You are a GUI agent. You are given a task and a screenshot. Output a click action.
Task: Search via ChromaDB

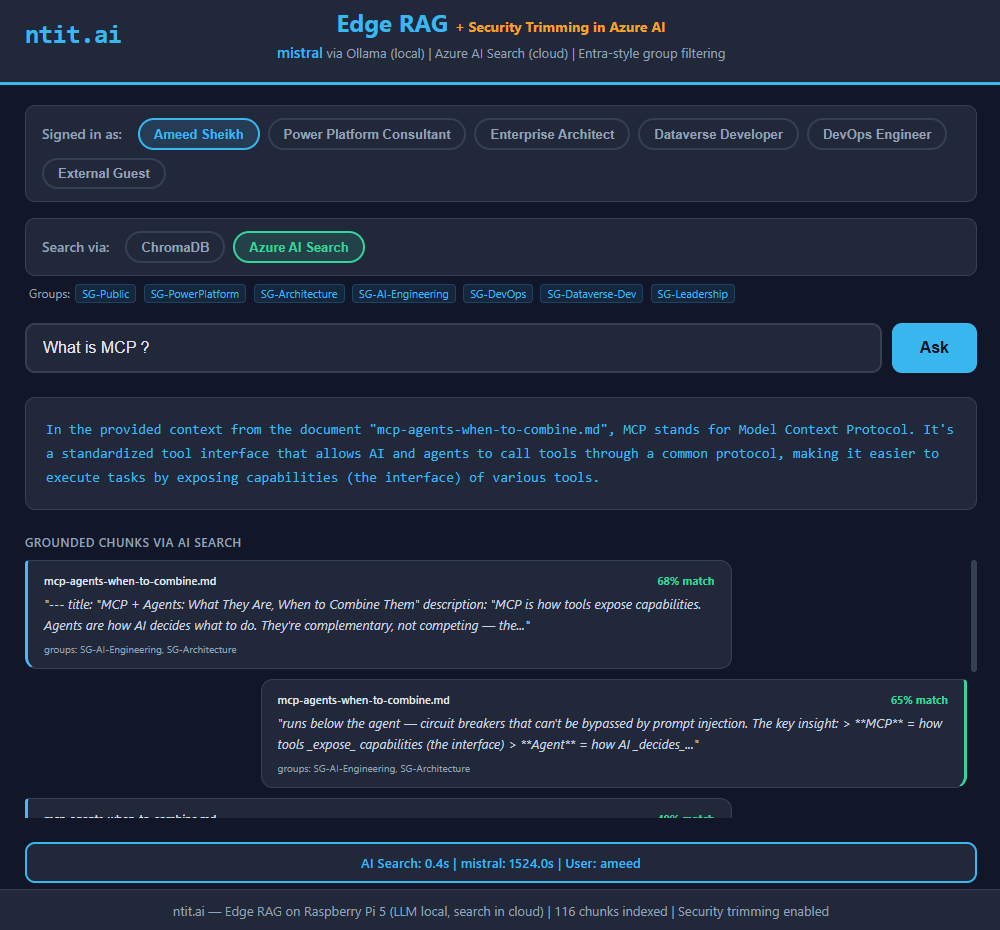click(174, 247)
